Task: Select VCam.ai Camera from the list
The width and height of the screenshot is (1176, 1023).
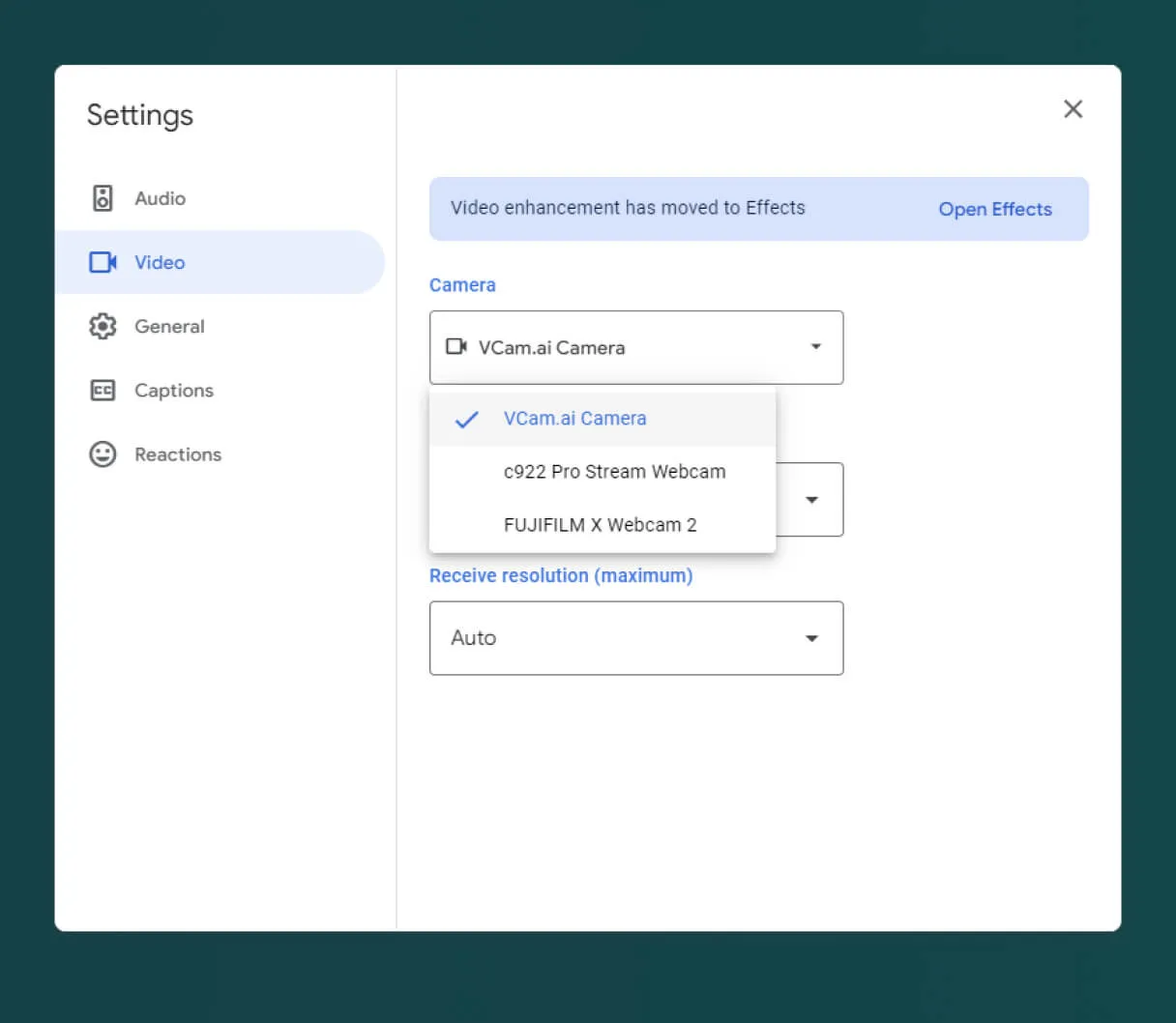Action: 574,419
